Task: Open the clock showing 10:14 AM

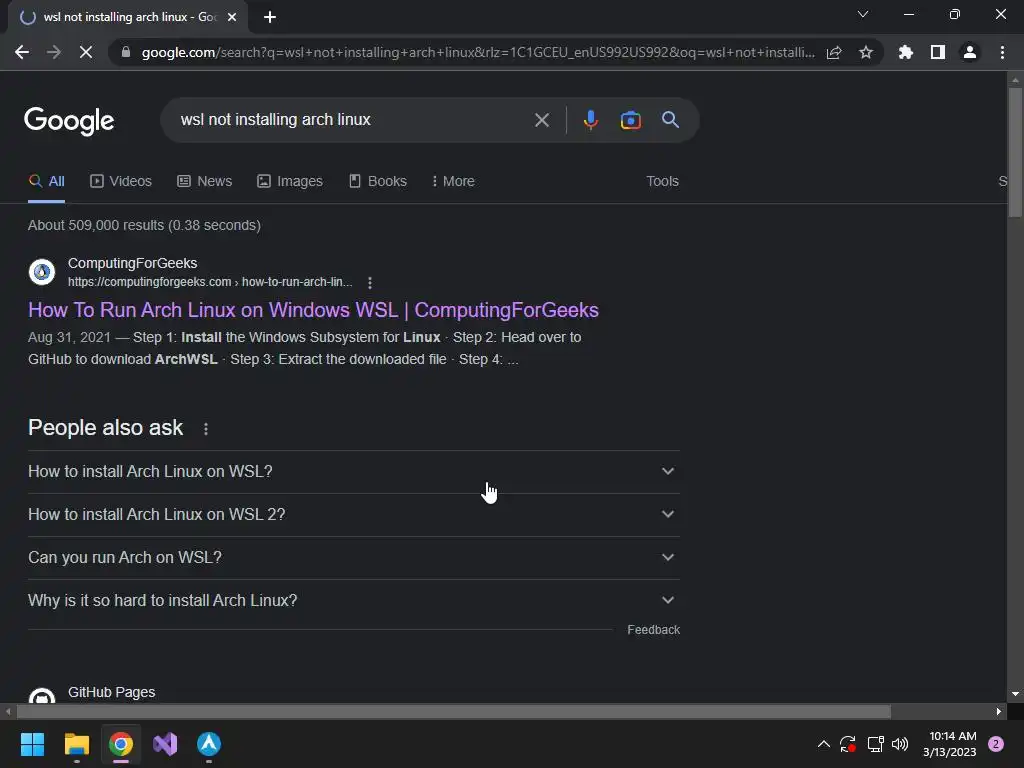Action: 950,744
